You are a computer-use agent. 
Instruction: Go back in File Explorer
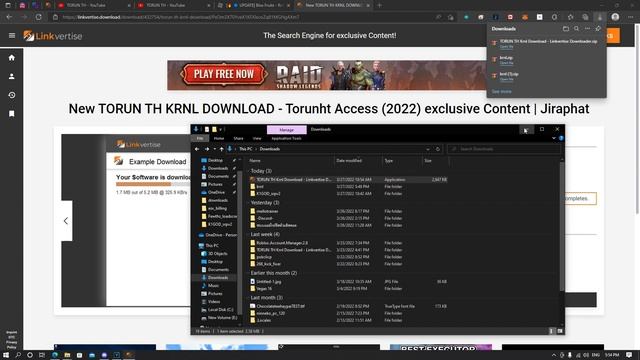197,149
